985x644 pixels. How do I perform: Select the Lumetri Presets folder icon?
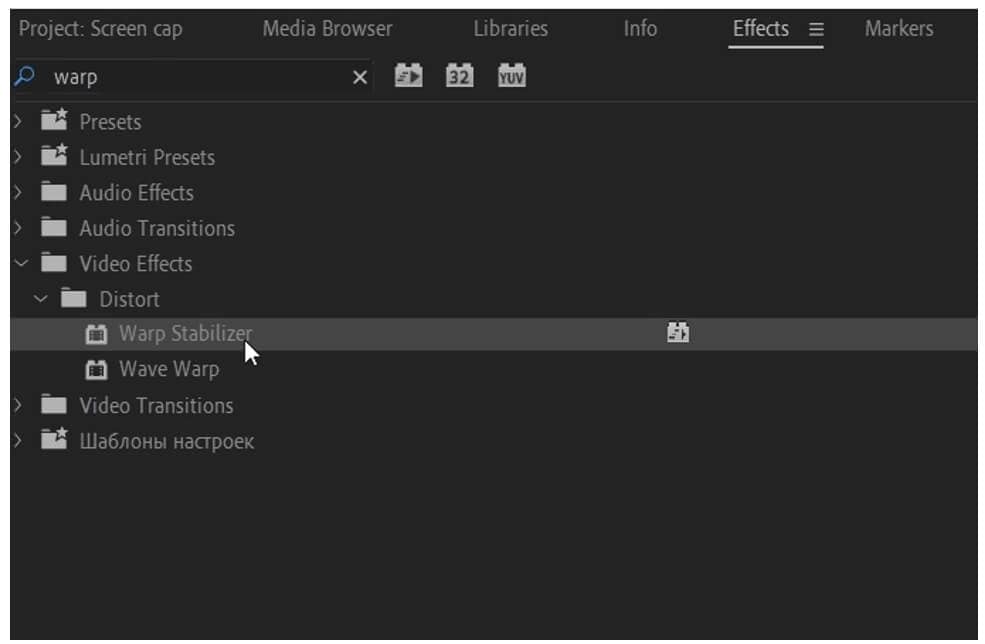tap(54, 157)
